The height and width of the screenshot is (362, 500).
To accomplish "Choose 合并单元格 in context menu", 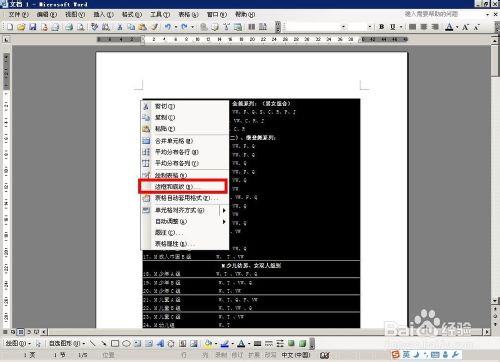I will coord(185,141).
